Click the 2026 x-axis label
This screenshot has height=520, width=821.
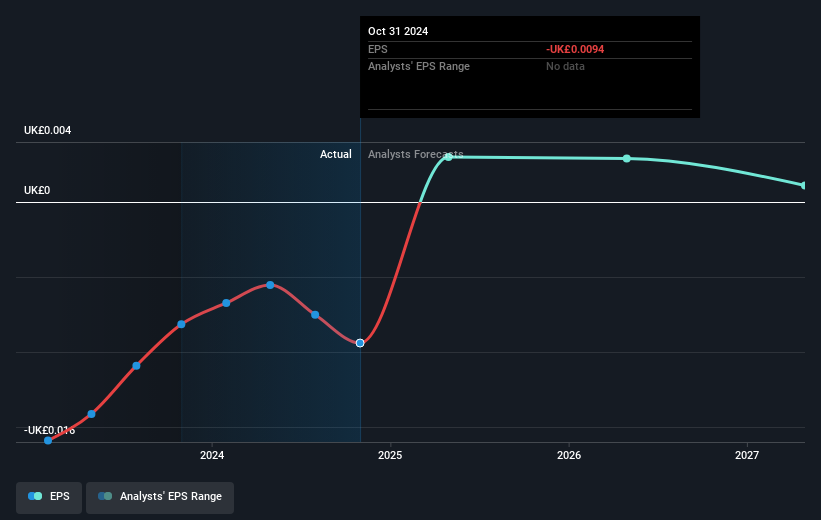tap(569, 455)
